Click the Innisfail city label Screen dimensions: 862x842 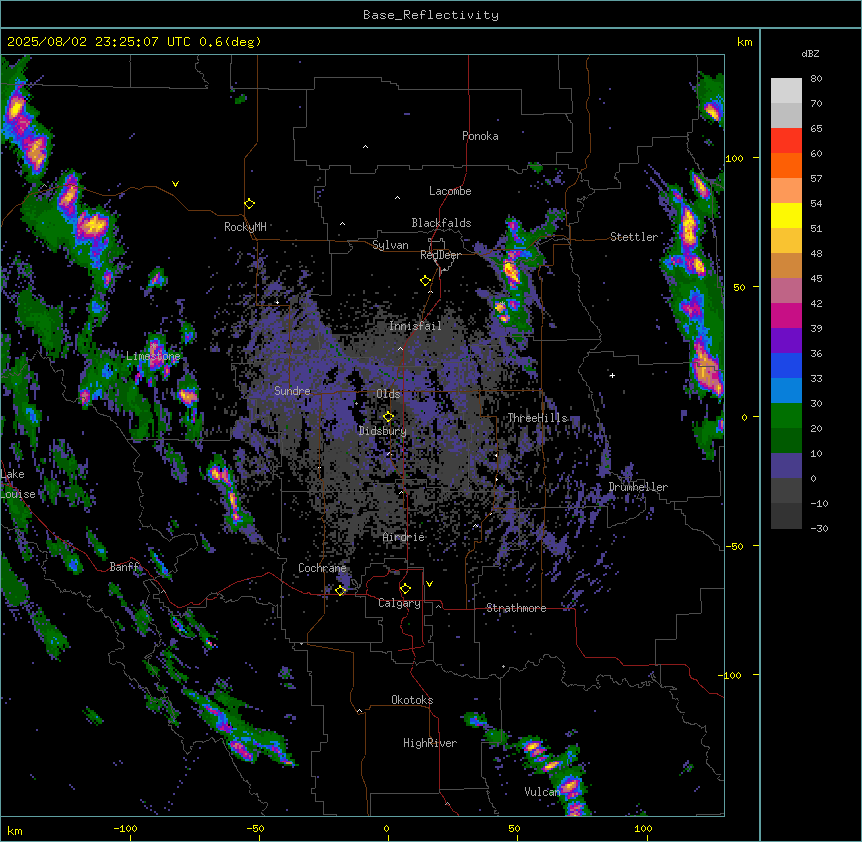click(415, 326)
